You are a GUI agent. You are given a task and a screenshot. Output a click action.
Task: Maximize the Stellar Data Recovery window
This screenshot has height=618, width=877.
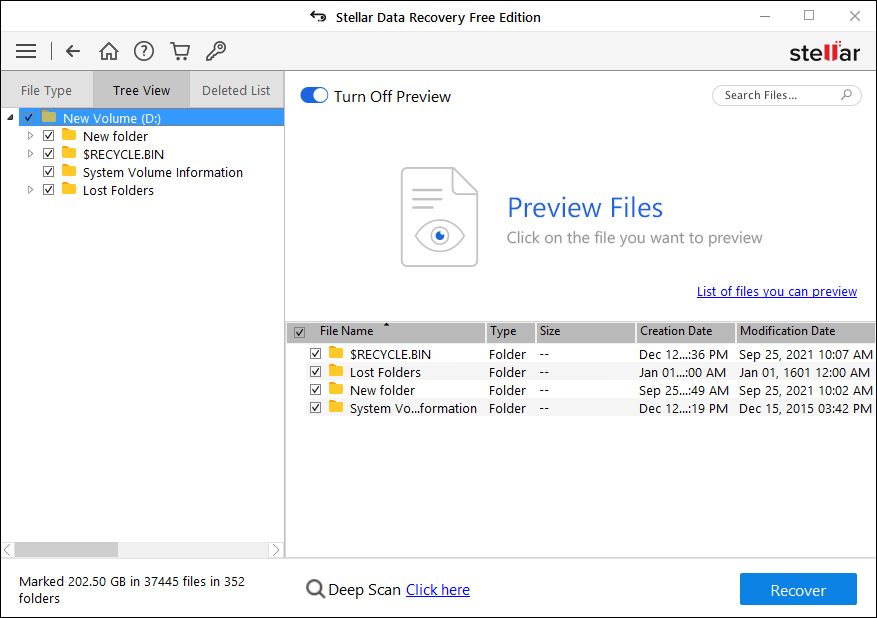tap(809, 16)
